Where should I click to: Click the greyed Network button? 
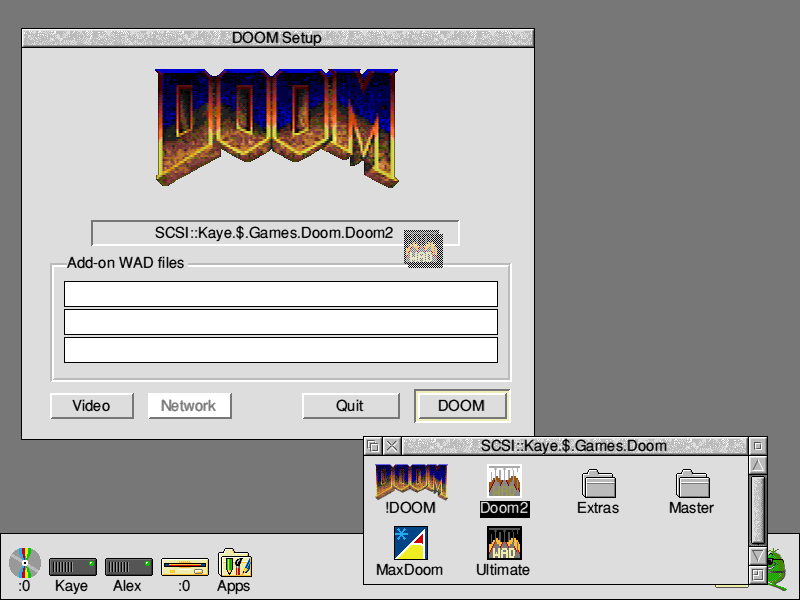tap(190, 406)
